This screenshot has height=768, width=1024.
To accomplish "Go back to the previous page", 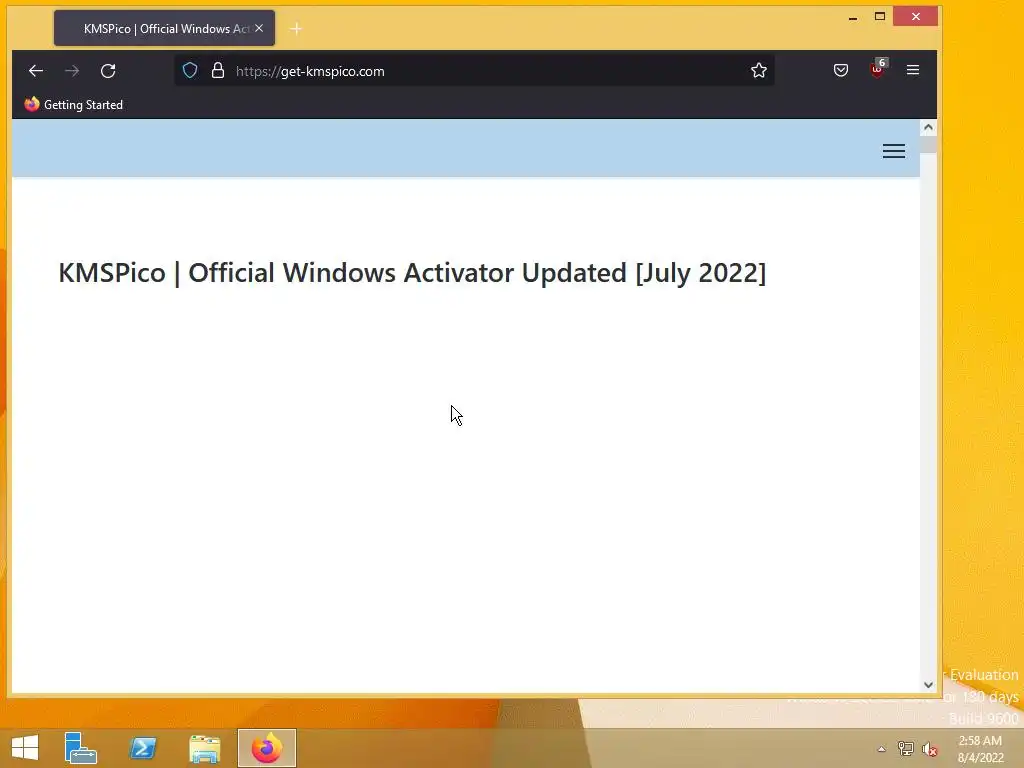I will click(36, 71).
